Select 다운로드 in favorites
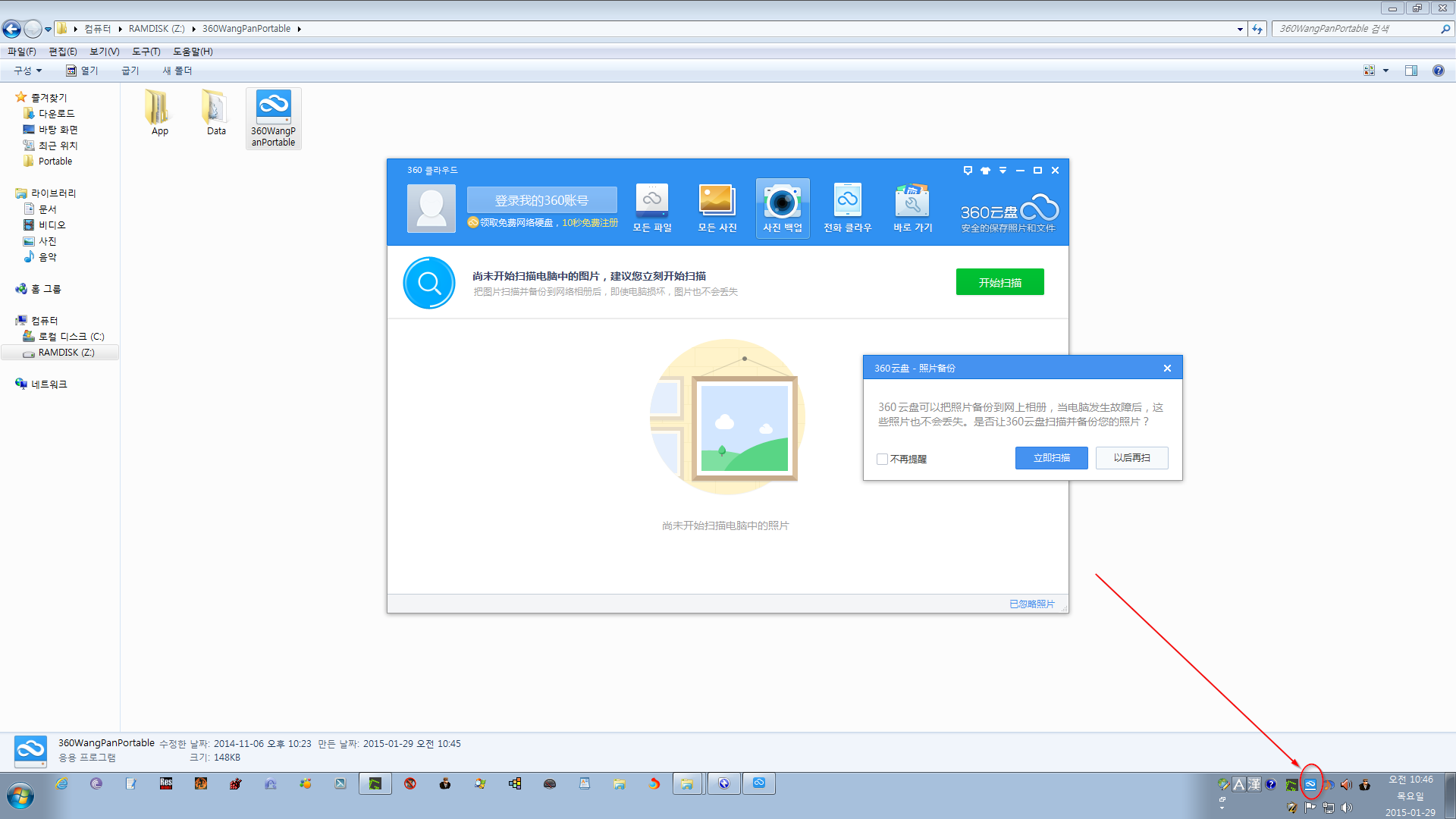The width and height of the screenshot is (1456, 819). click(x=49, y=114)
